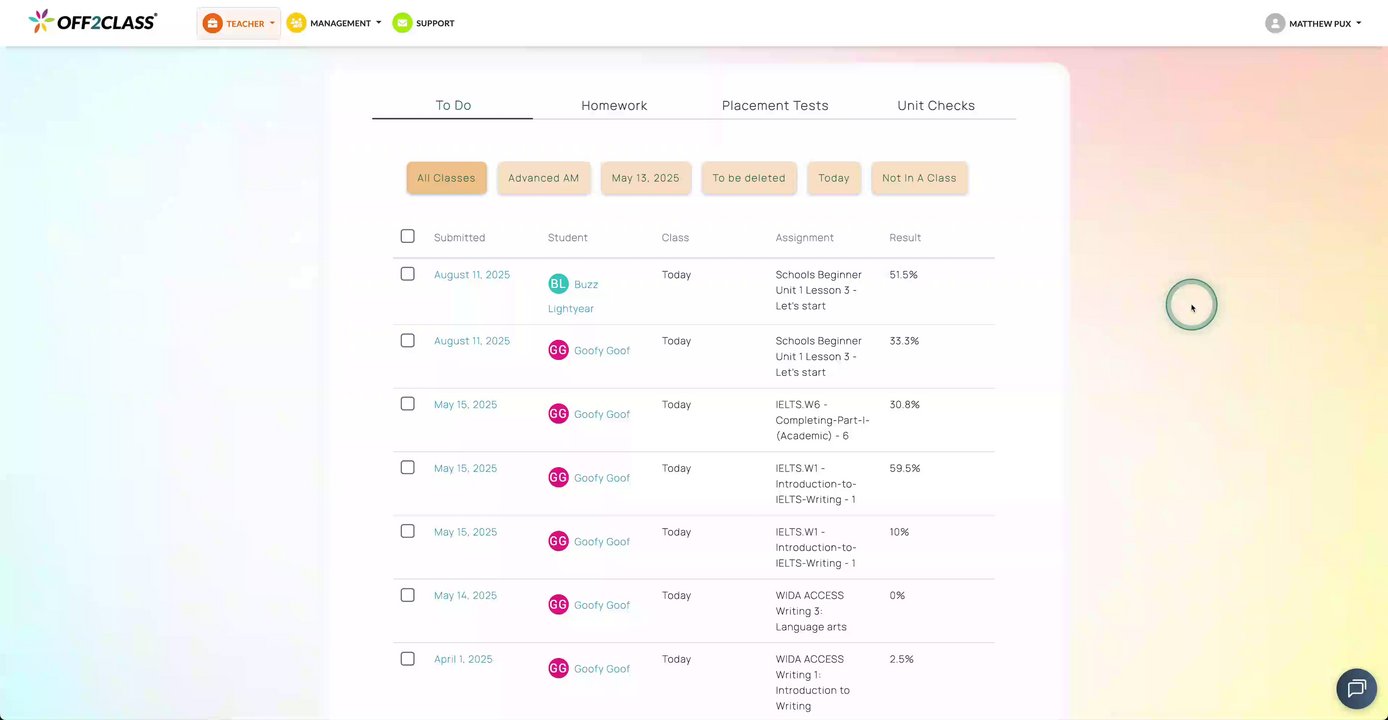1388x720 pixels.
Task: Click the Matthew Pux profile avatar icon
Action: click(1274, 23)
